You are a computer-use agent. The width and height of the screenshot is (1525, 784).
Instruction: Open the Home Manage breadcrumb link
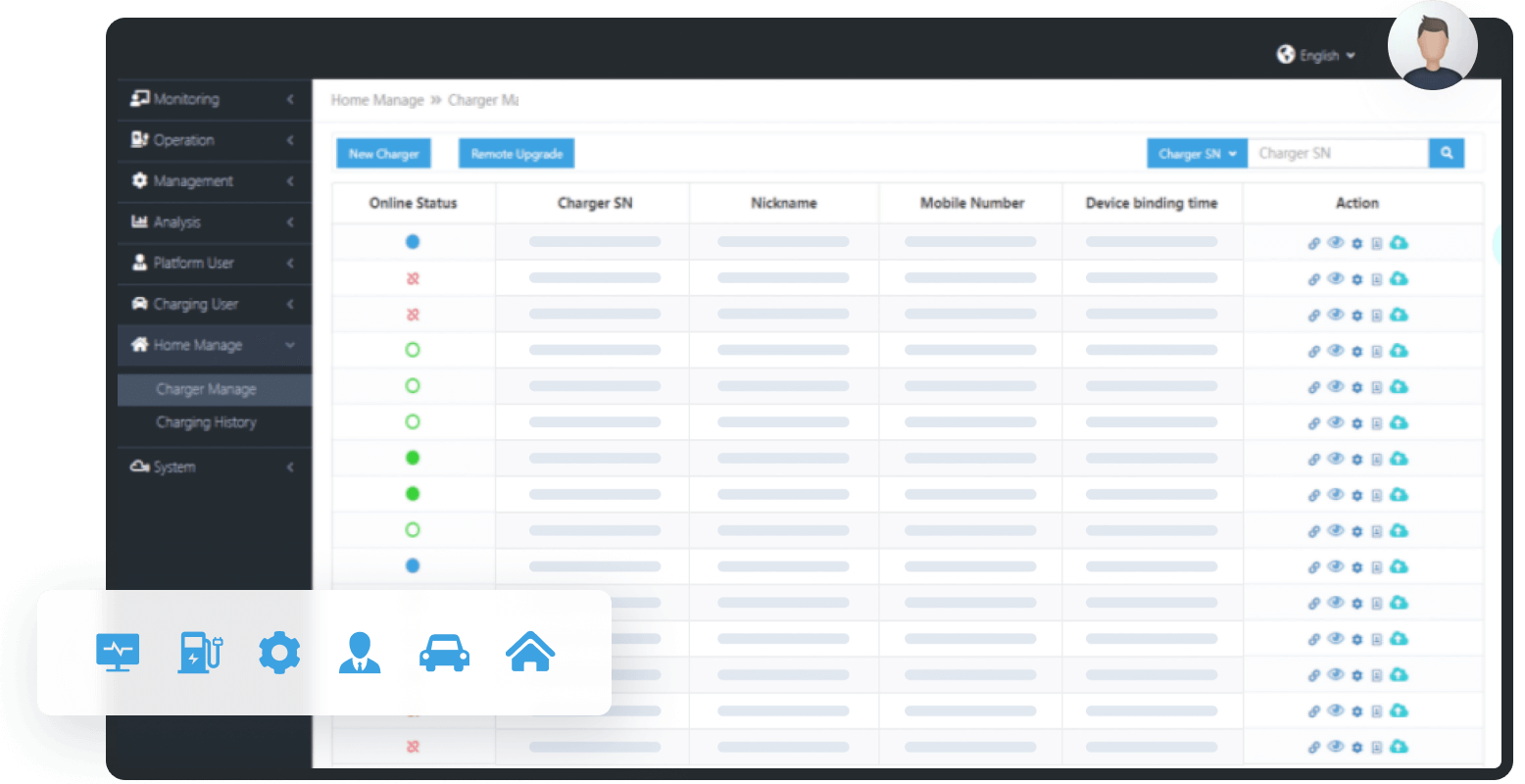pyautogui.click(x=377, y=99)
